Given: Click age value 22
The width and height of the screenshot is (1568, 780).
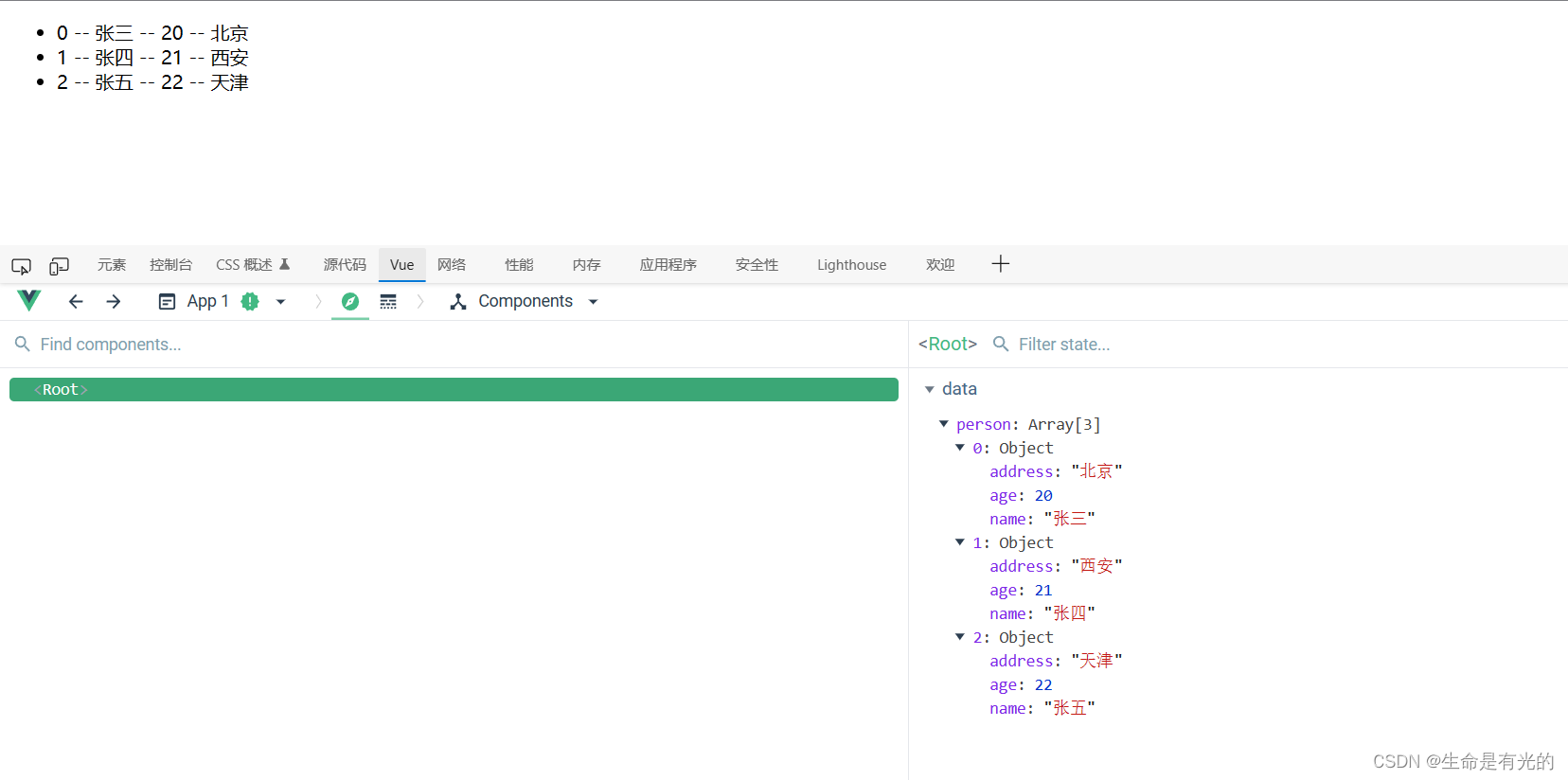Looking at the screenshot, I should tap(1043, 684).
